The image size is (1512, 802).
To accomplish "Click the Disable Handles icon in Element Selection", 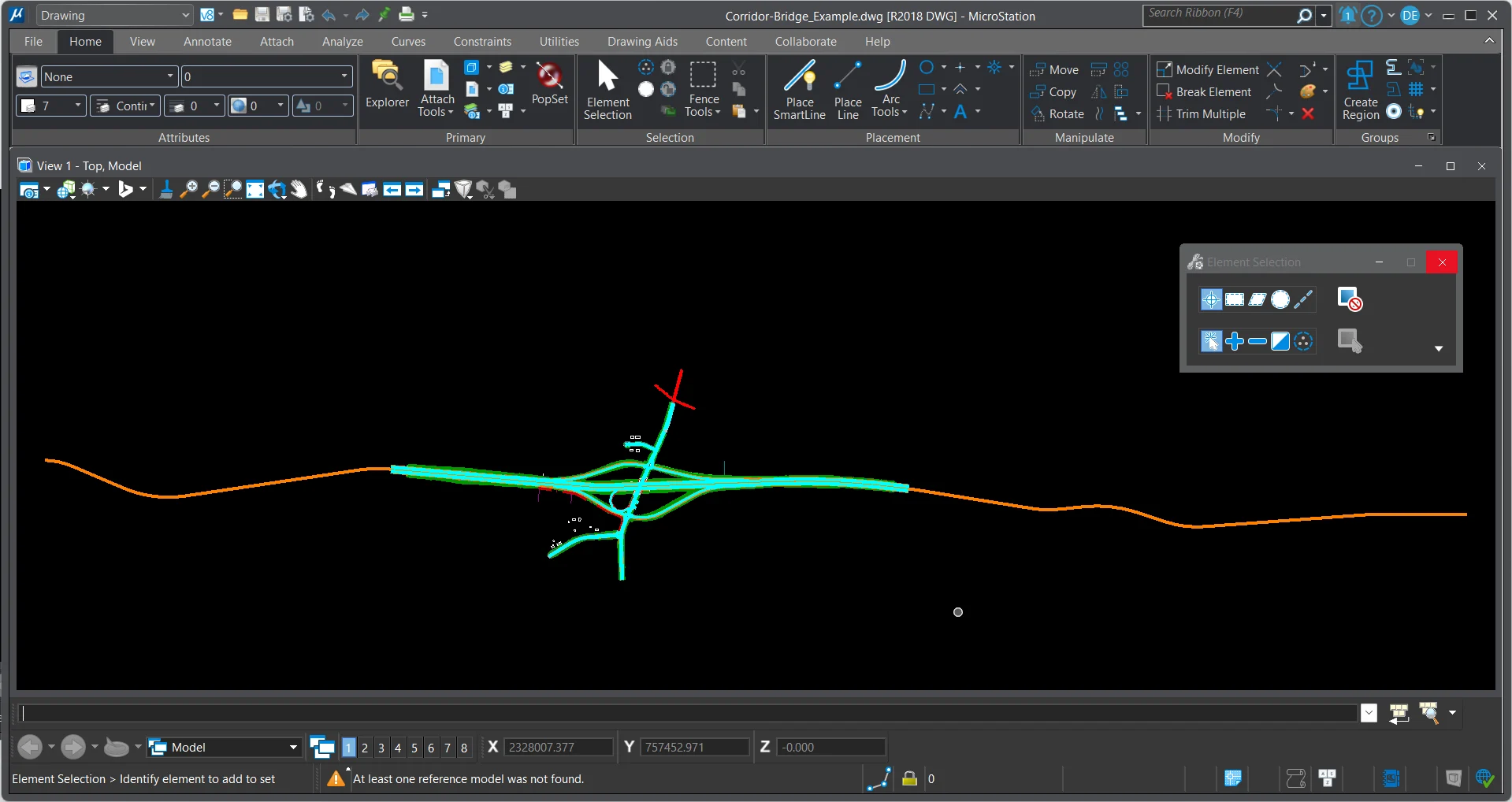I will click(x=1350, y=299).
